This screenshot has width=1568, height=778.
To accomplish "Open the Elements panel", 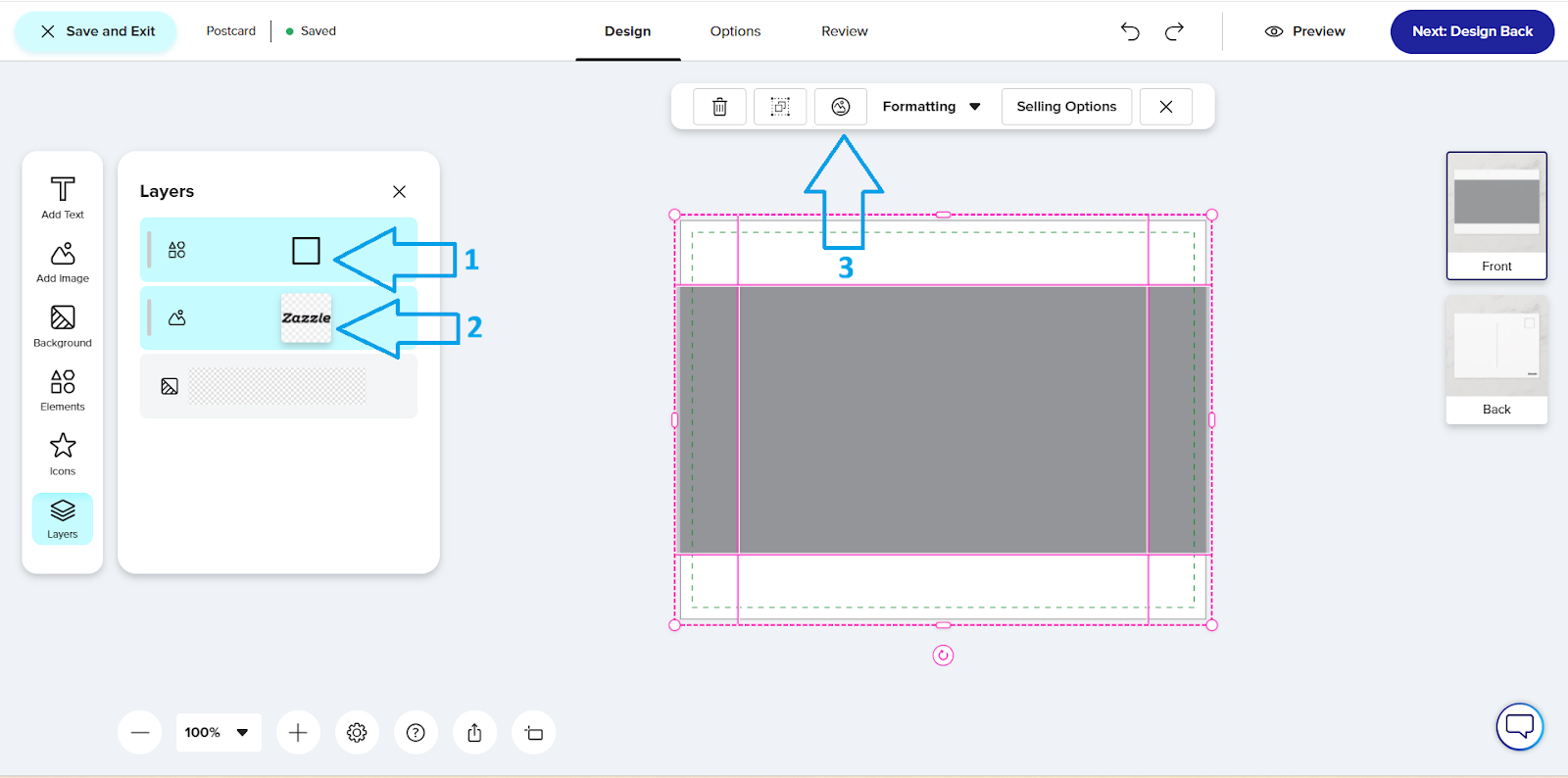I will point(63,390).
